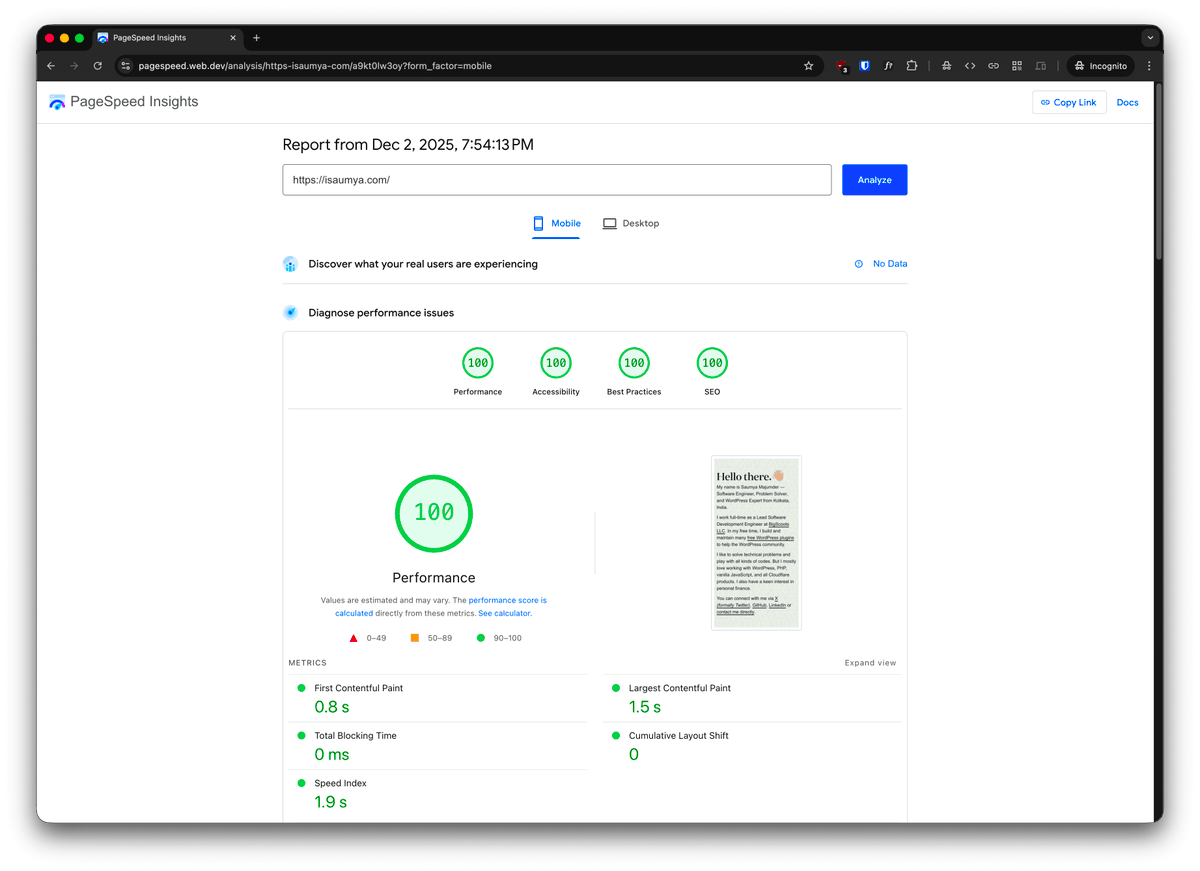Click the Copy Link button
This screenshot has width=1200, height=871.
[1069, 102]
